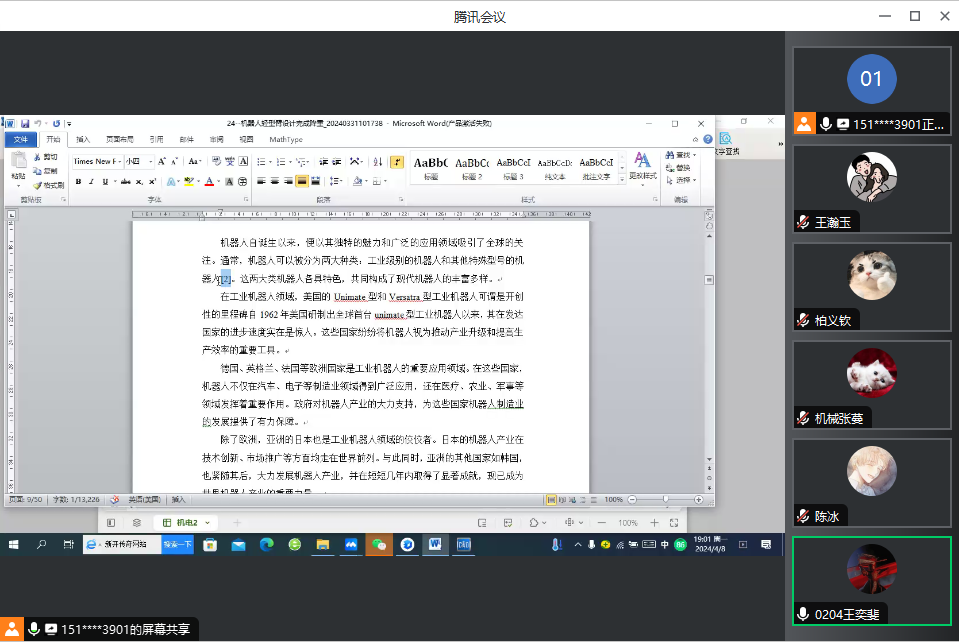
Task: Expand the 机电2 sheet tab dropdown
Action: (x=207, y=523)
